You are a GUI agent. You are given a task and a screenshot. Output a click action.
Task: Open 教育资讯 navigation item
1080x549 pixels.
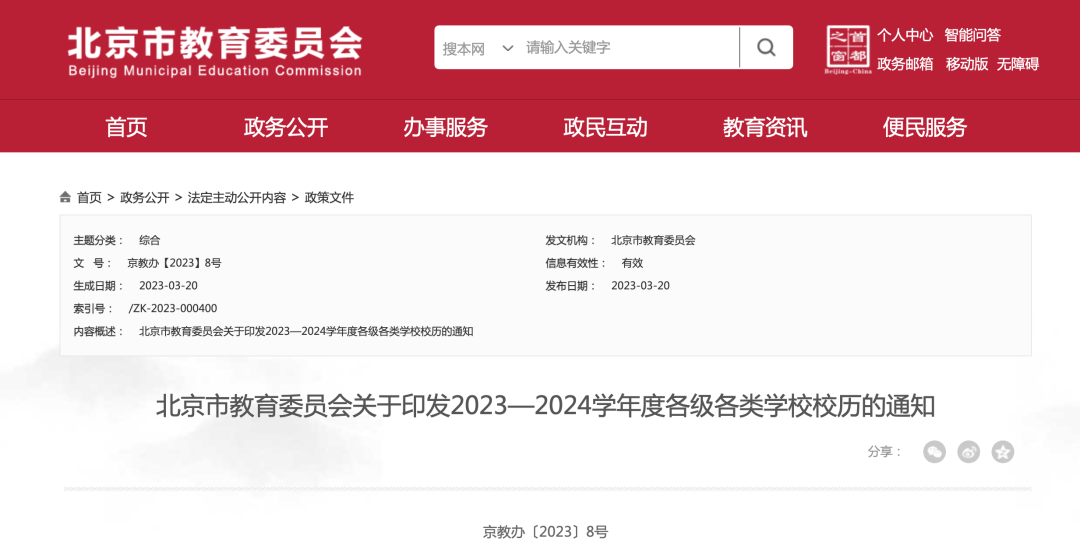(x=765, y=127)
